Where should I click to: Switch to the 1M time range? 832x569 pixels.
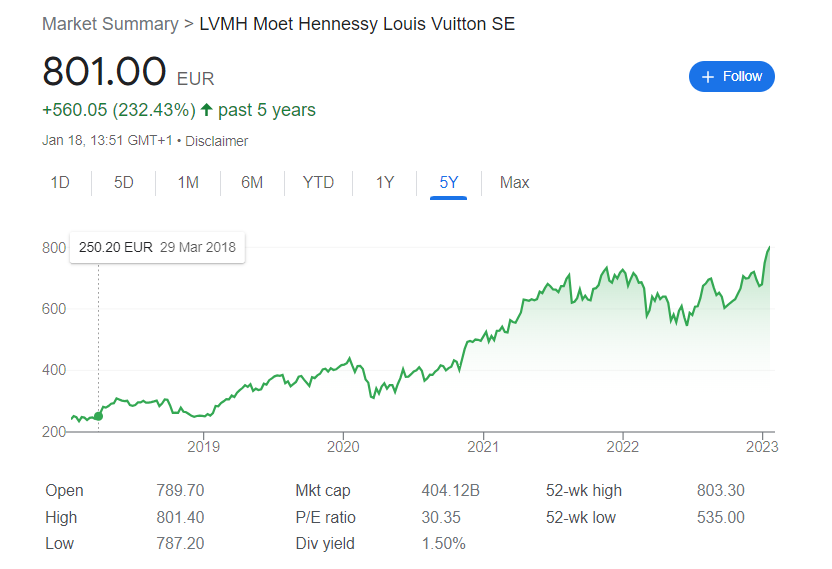[188, 183]
